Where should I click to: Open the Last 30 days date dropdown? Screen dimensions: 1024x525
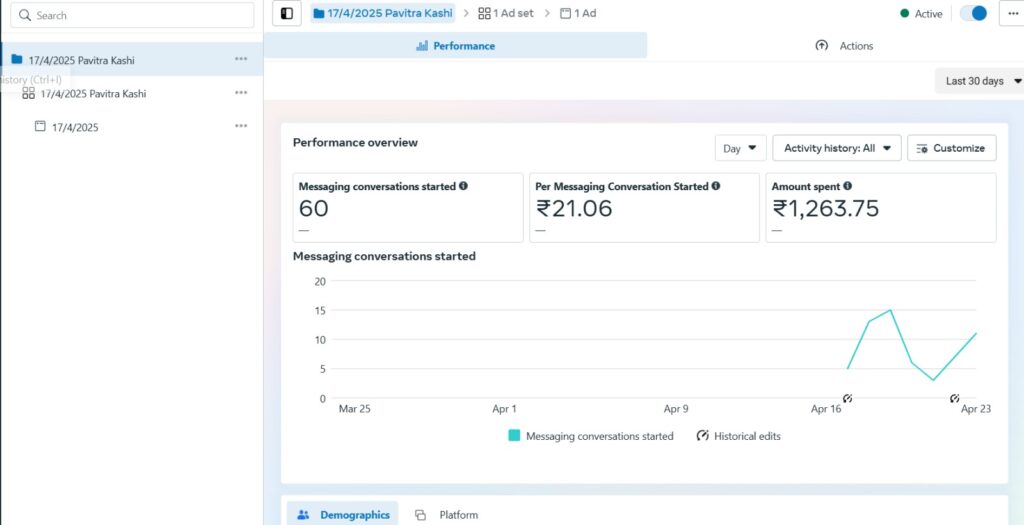(980, 81)
